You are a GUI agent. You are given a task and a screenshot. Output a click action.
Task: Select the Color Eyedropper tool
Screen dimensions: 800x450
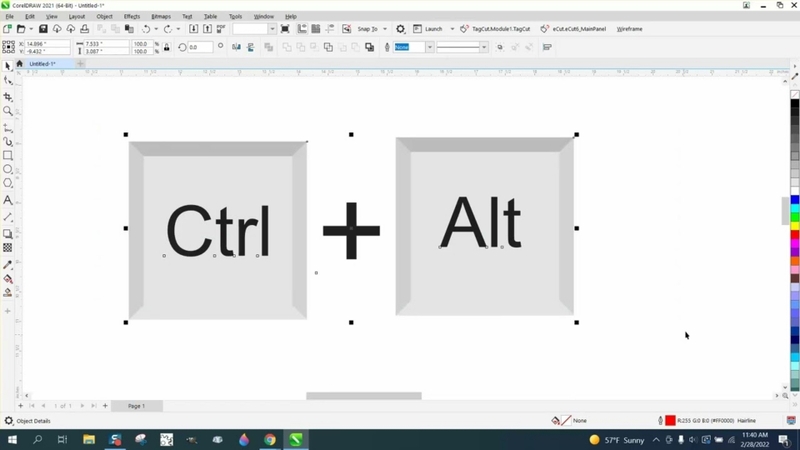point(8,265)
